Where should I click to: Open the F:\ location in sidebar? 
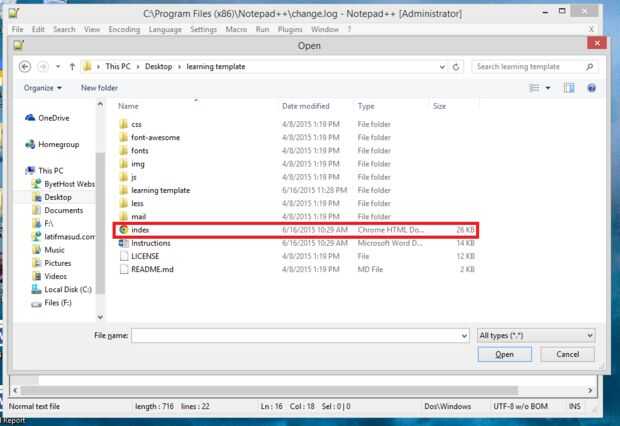43,223
